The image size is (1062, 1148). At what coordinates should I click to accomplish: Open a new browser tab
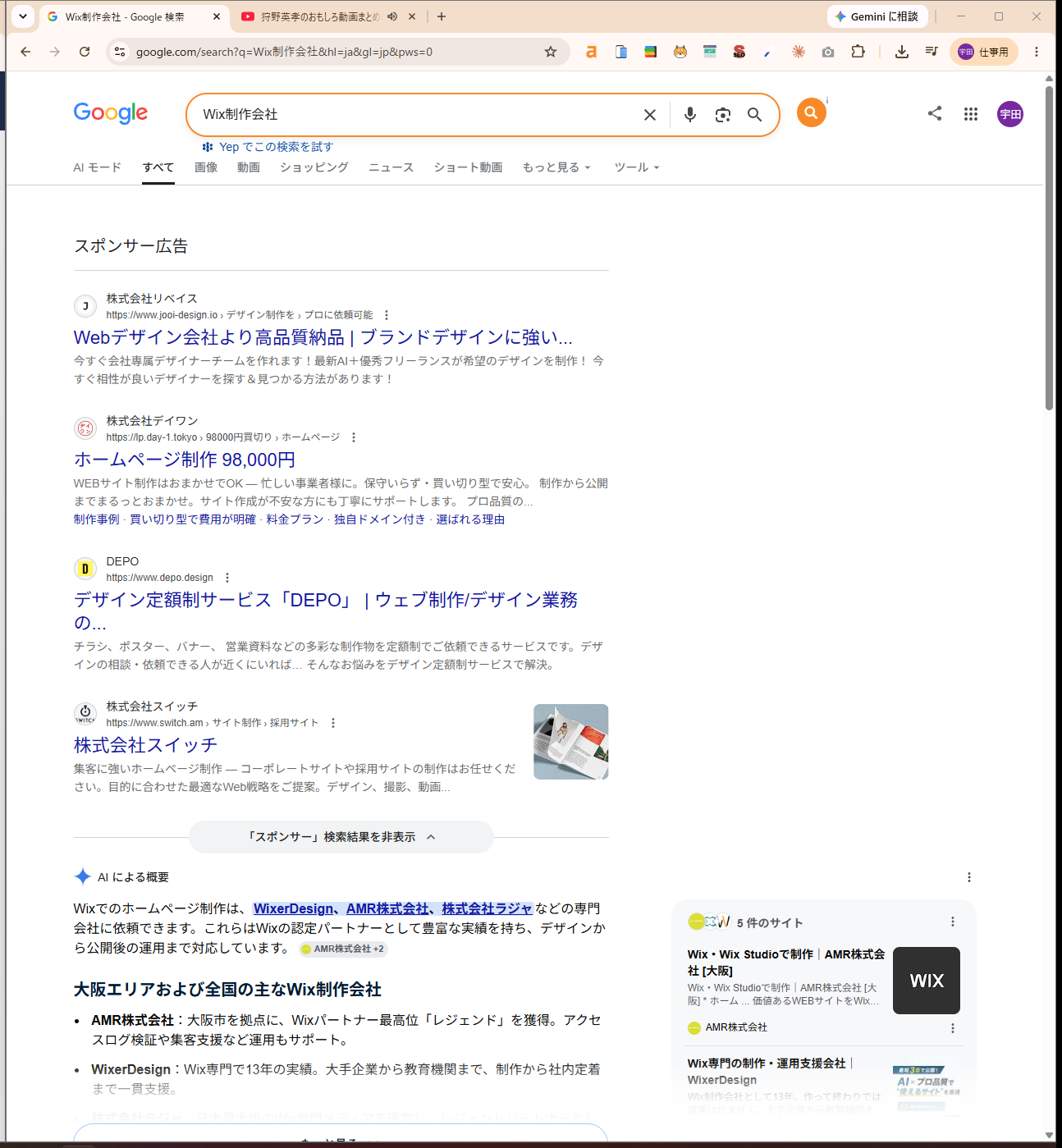click(x=442, y=16)
